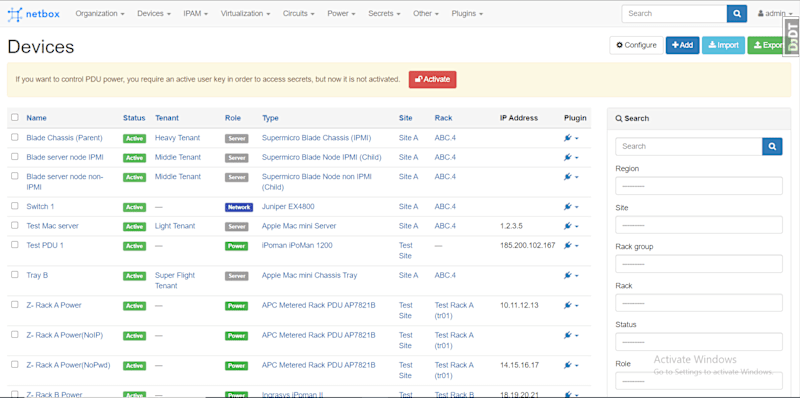Click the Server role badge of Tray B

(x=236, y=276)
